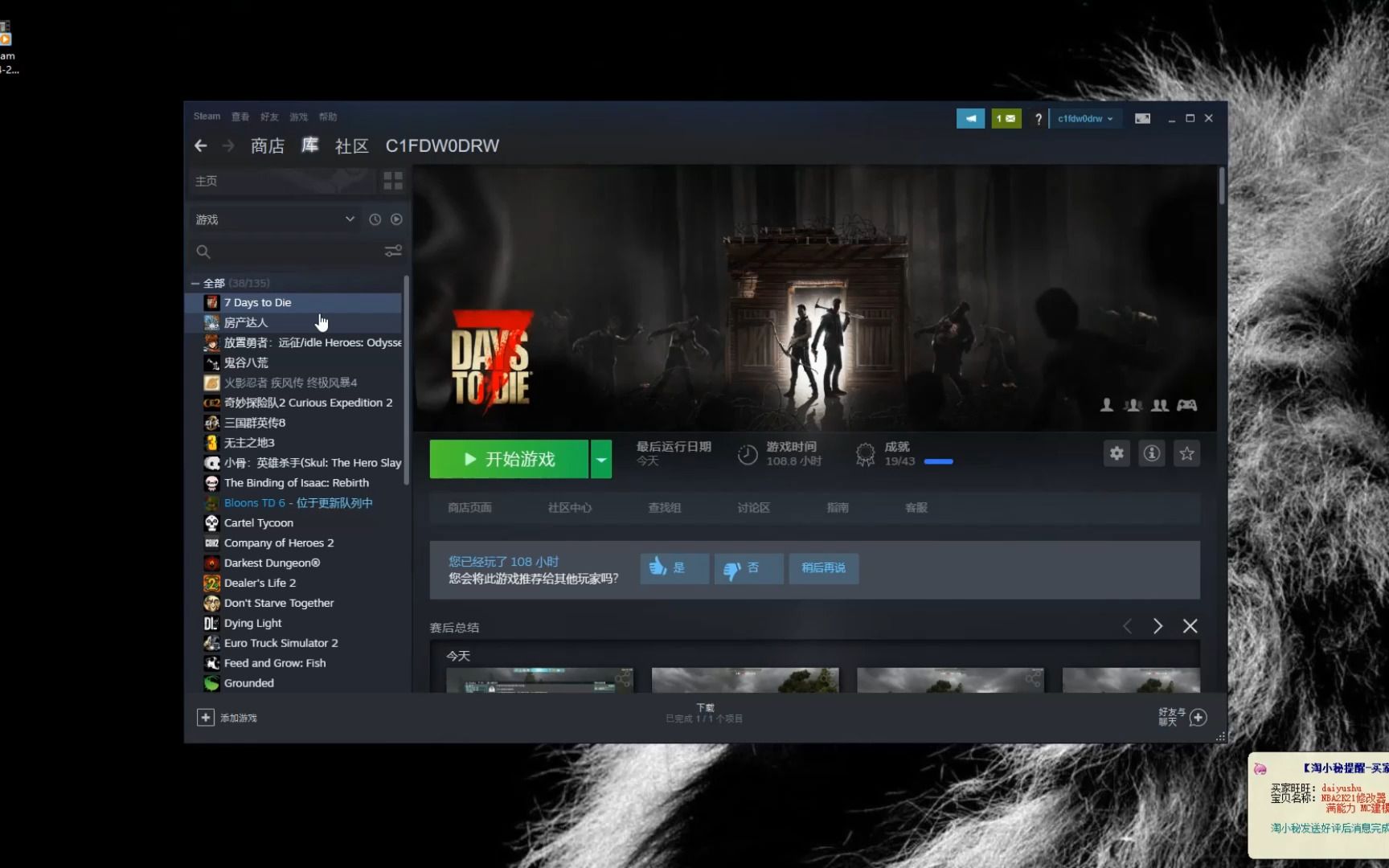Click the 稍后再说 button

click(x=823, y=568)
